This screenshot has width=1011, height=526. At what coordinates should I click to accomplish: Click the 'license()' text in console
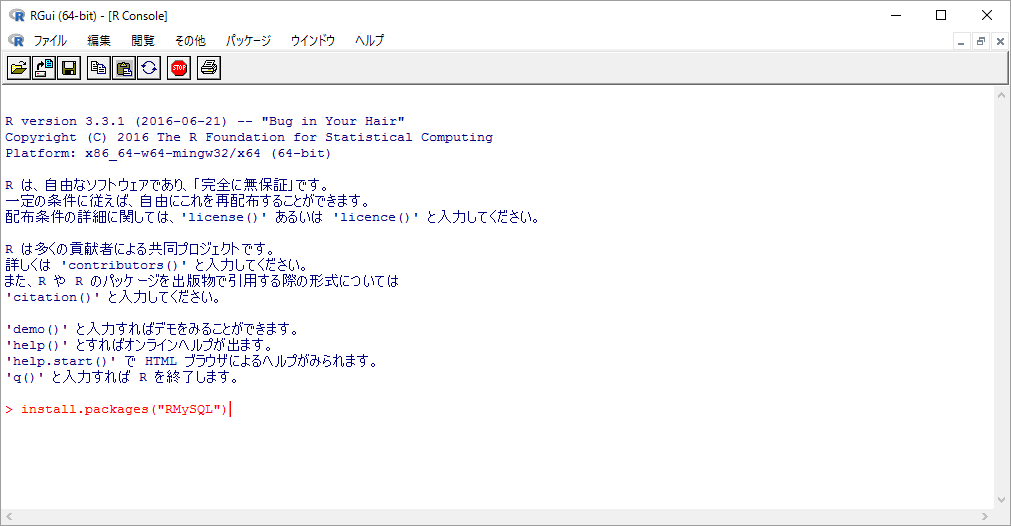pyautogui.click(x=224, y=217)
